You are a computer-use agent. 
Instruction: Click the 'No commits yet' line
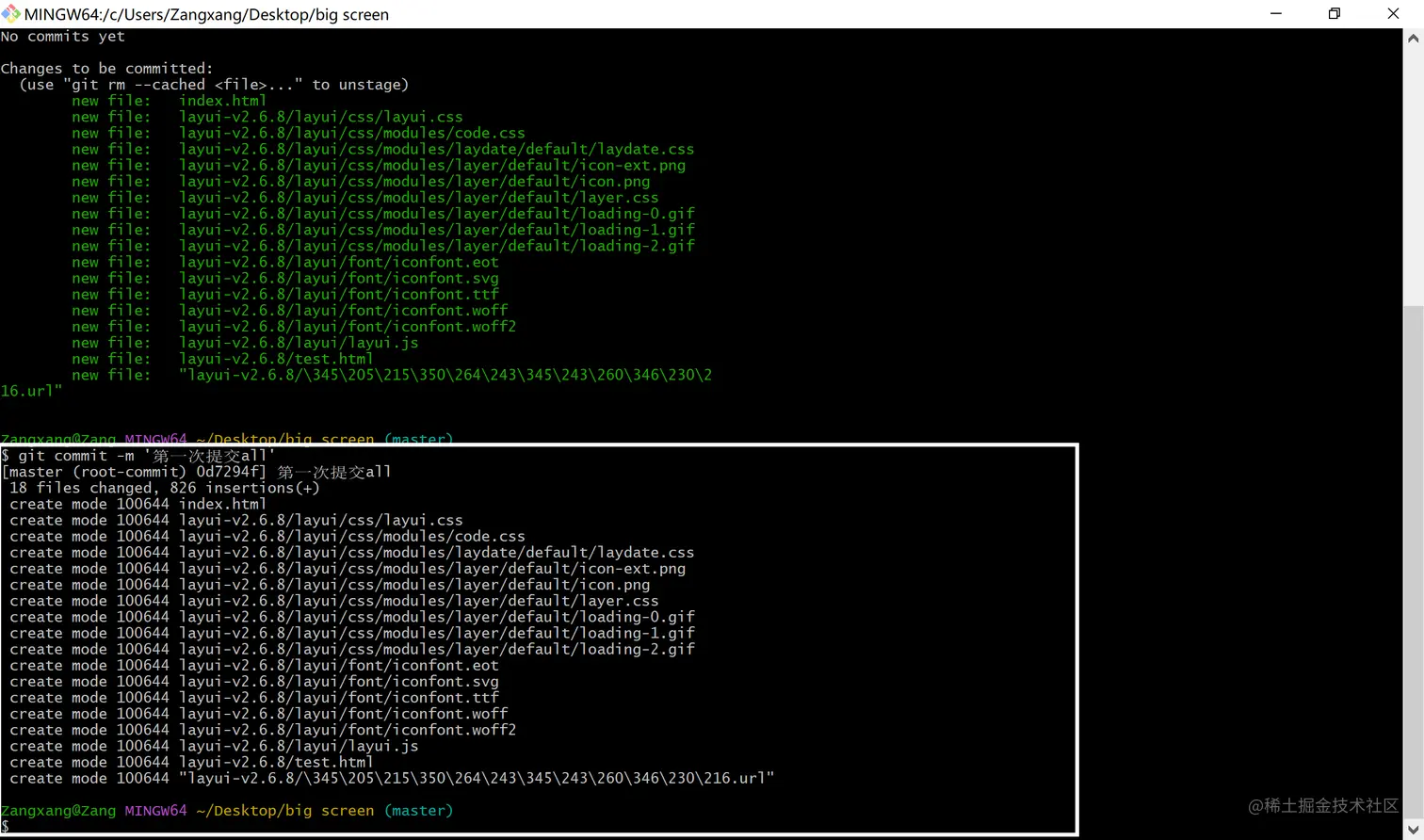pyautogui.click(x=62, y=37)
